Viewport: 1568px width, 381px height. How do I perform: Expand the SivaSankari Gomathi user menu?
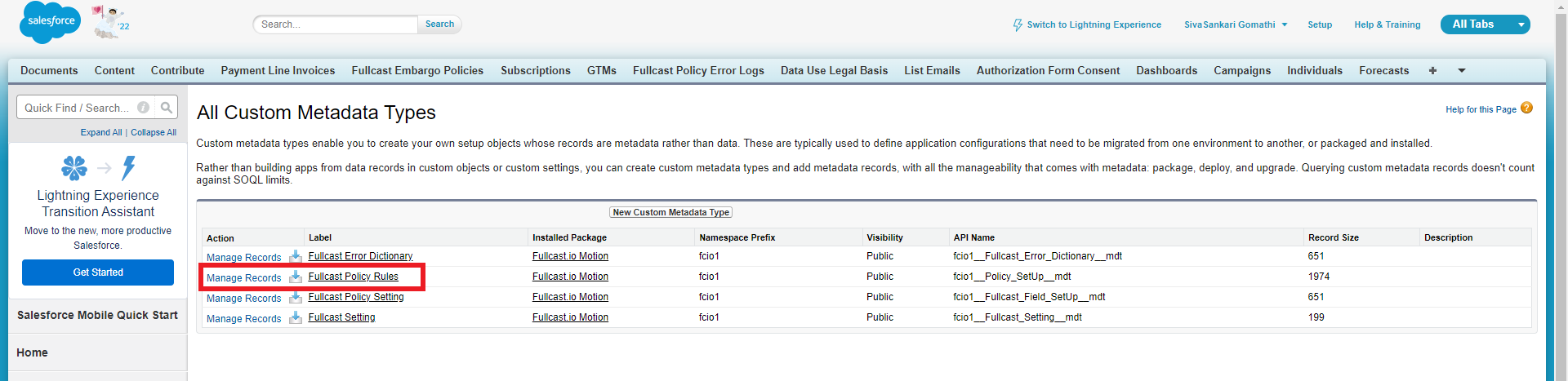(x=1285, y=24)
